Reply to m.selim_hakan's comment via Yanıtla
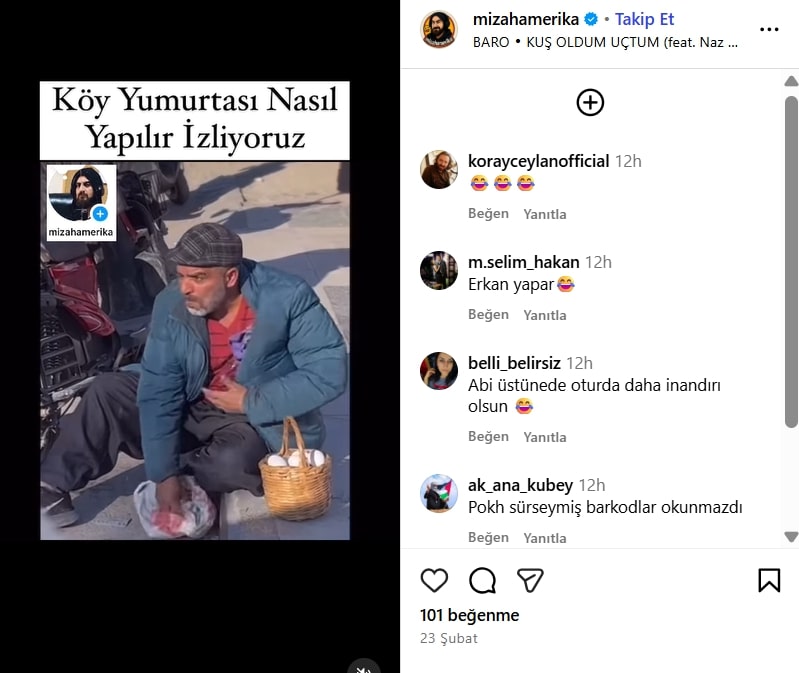The image size is (799, 673). (x=545, y=315)
